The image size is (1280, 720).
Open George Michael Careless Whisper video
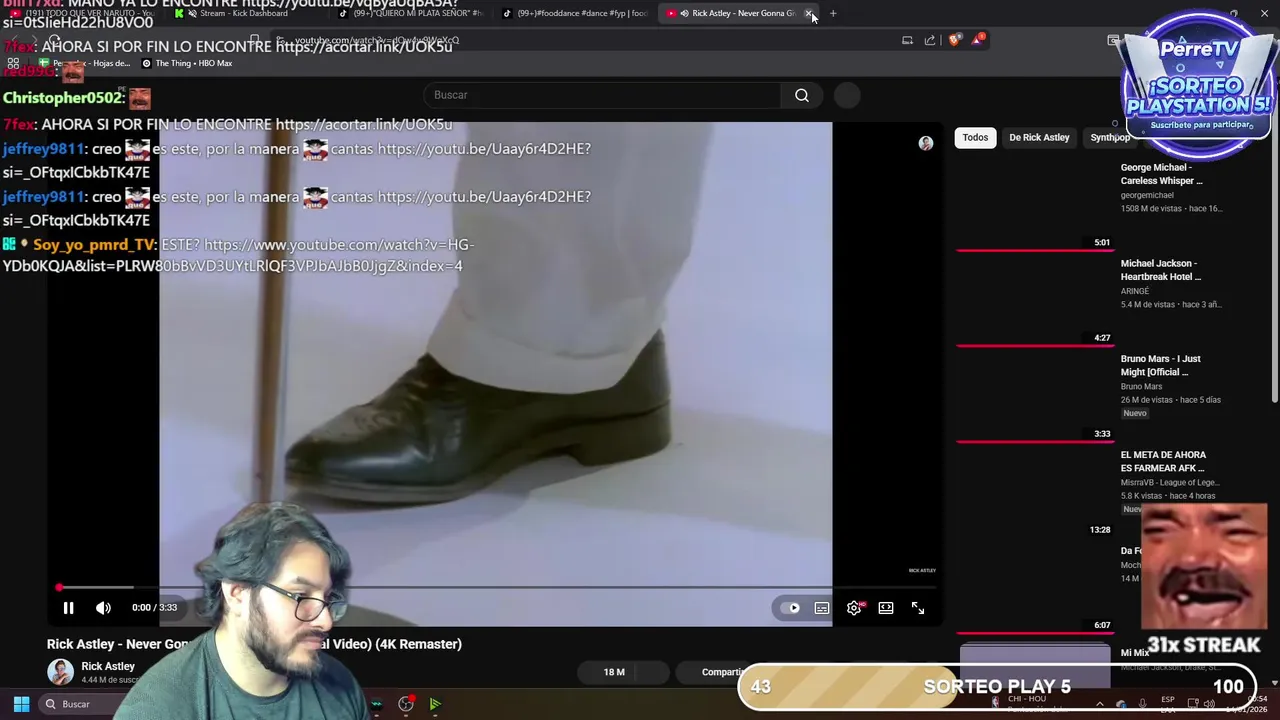[x=1162, y=174]
